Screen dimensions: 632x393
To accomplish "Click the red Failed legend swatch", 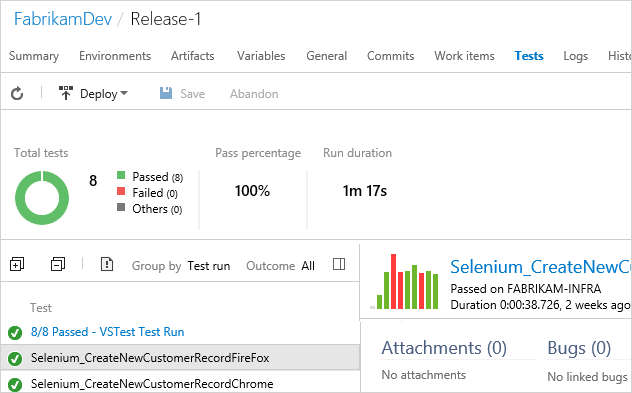I will click(x=121, y=191).
